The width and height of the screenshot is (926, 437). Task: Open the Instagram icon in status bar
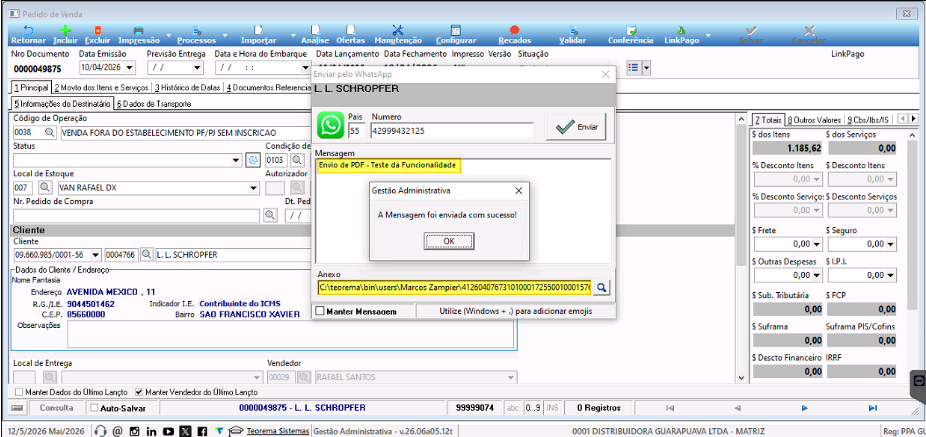tap(134, 431)
